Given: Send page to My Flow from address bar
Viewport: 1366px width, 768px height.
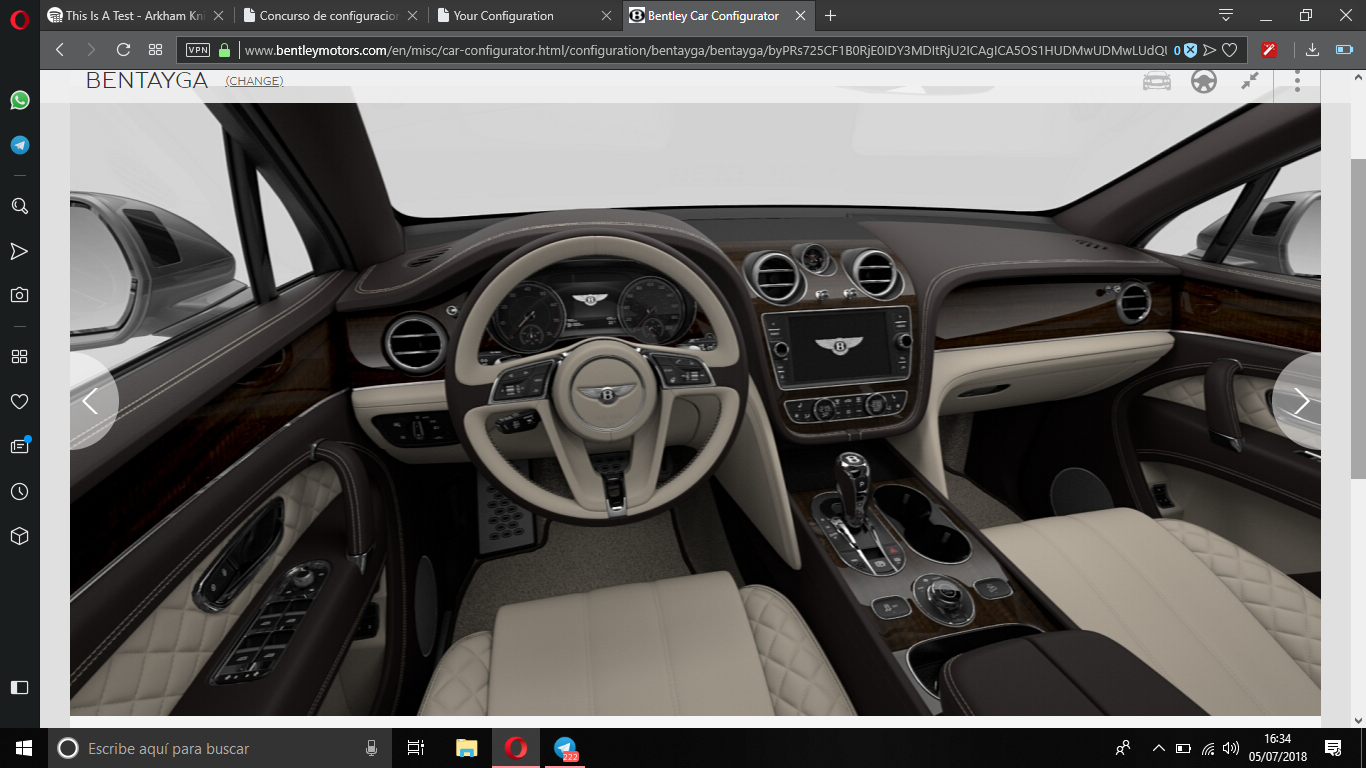Looking at the screenshot, I should [x=1210, y=50].
